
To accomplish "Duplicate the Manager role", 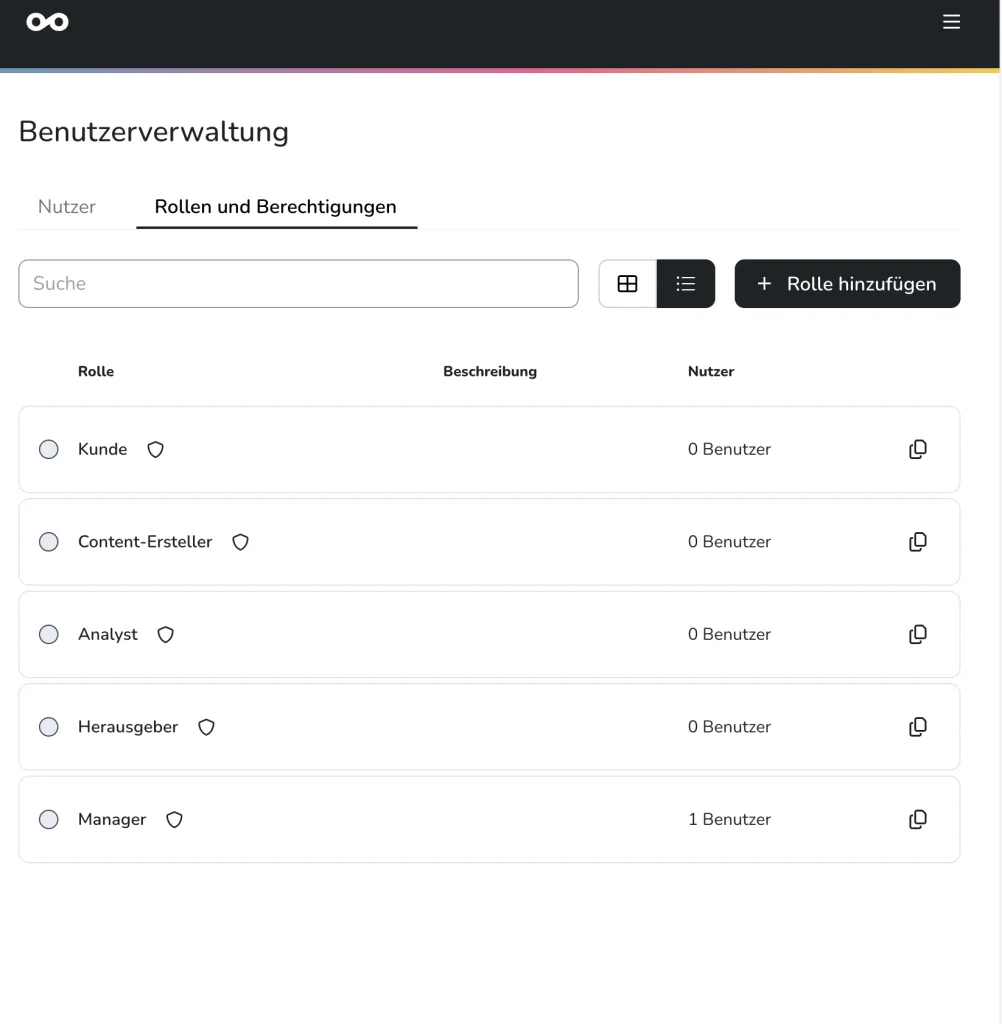I will click(x=917, y=819).
